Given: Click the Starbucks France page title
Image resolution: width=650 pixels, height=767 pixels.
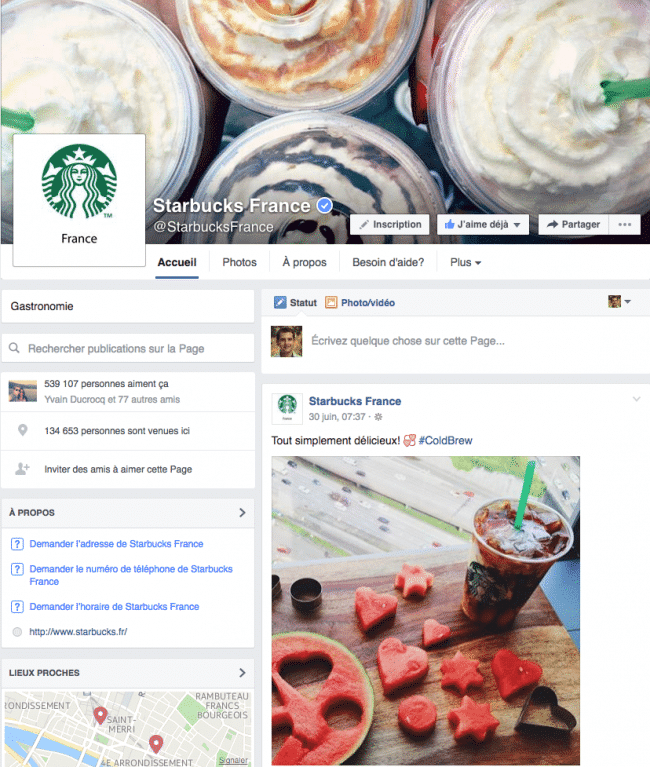Looking at the screenshot, I should click(232, 206).
